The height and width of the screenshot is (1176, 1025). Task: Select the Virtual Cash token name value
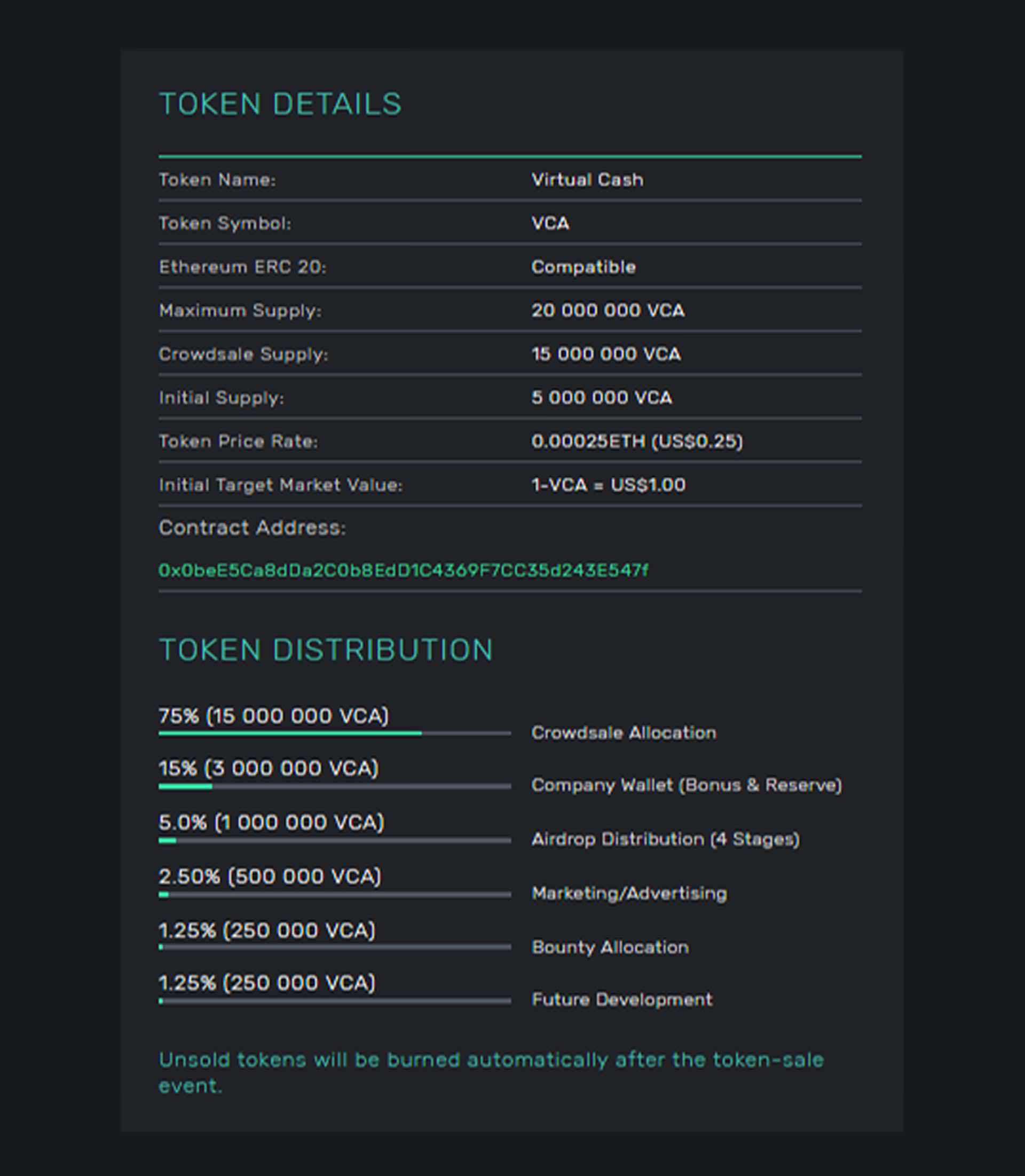tap(587, 179)
